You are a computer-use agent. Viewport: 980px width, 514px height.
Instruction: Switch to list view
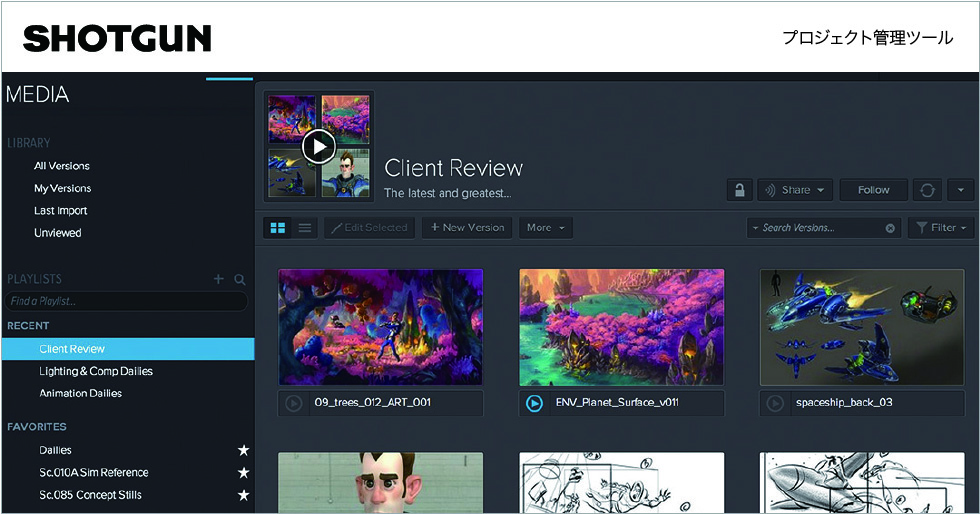click(x=305, y=228)
